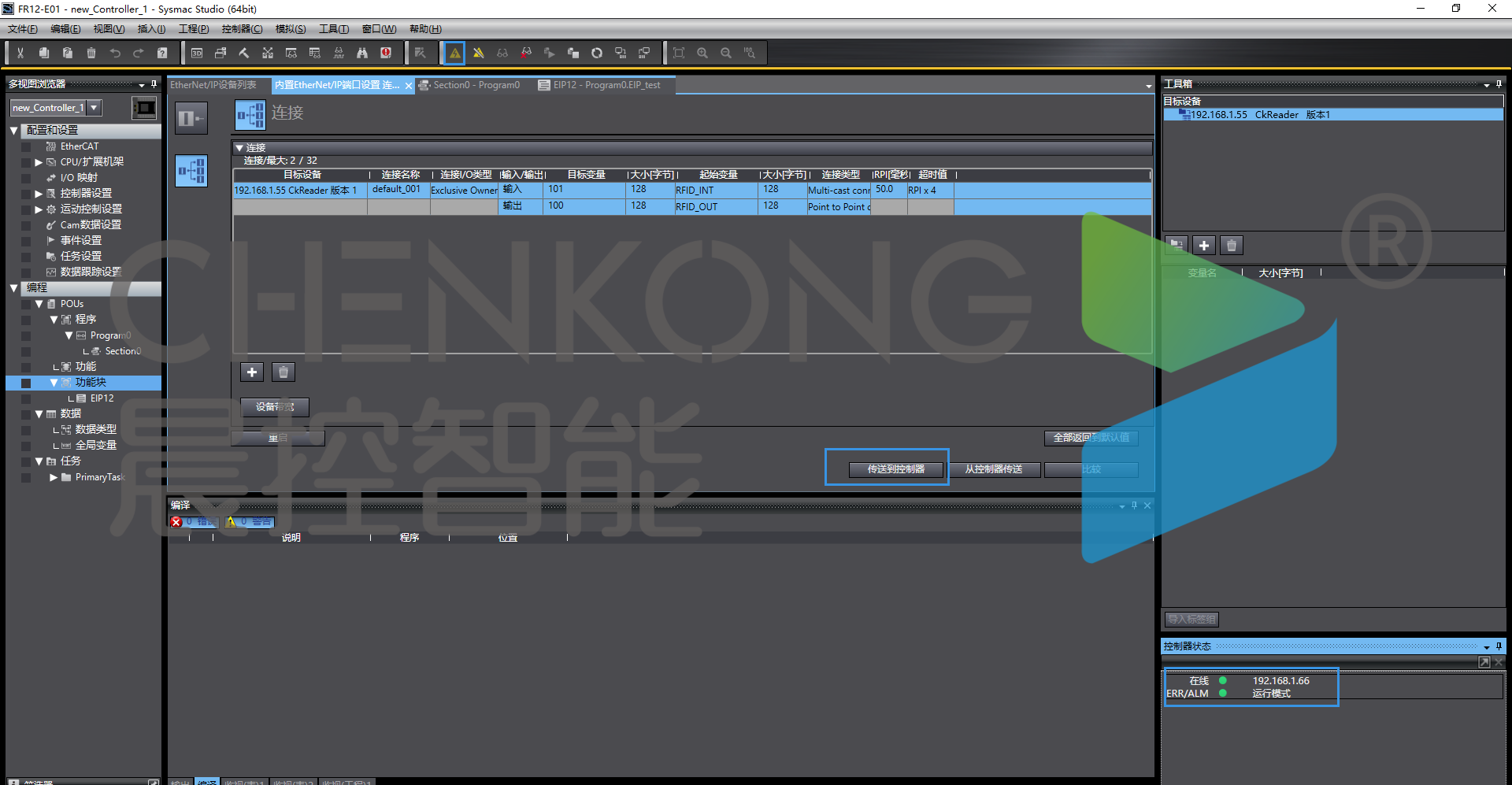Click the 设备带宽 button
The height and width of the screenshot is (785, 1512).
(275, 407)
